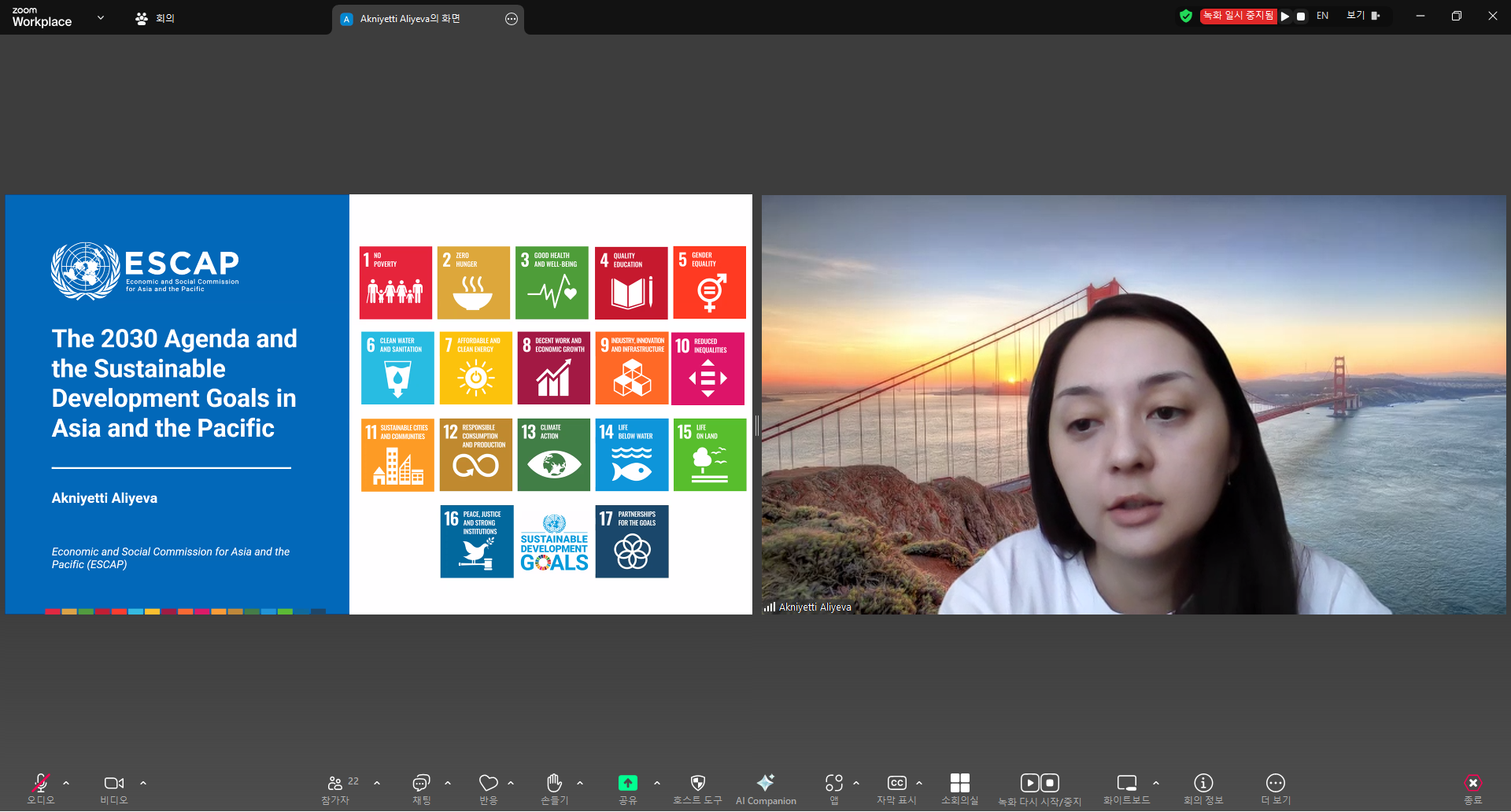Raise hand using the hand icon

[554, 783]
